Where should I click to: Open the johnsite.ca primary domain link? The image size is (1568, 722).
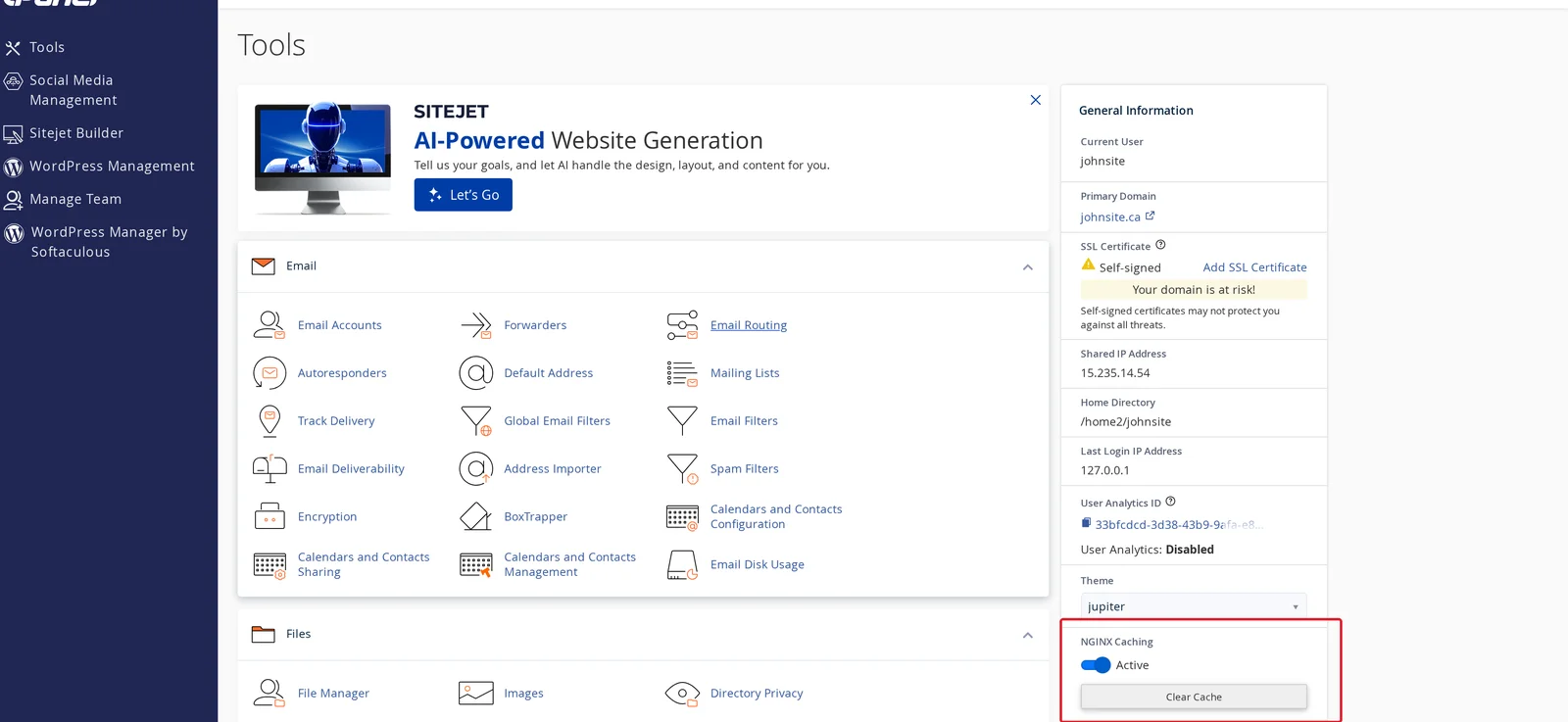tap(1110, 217)
